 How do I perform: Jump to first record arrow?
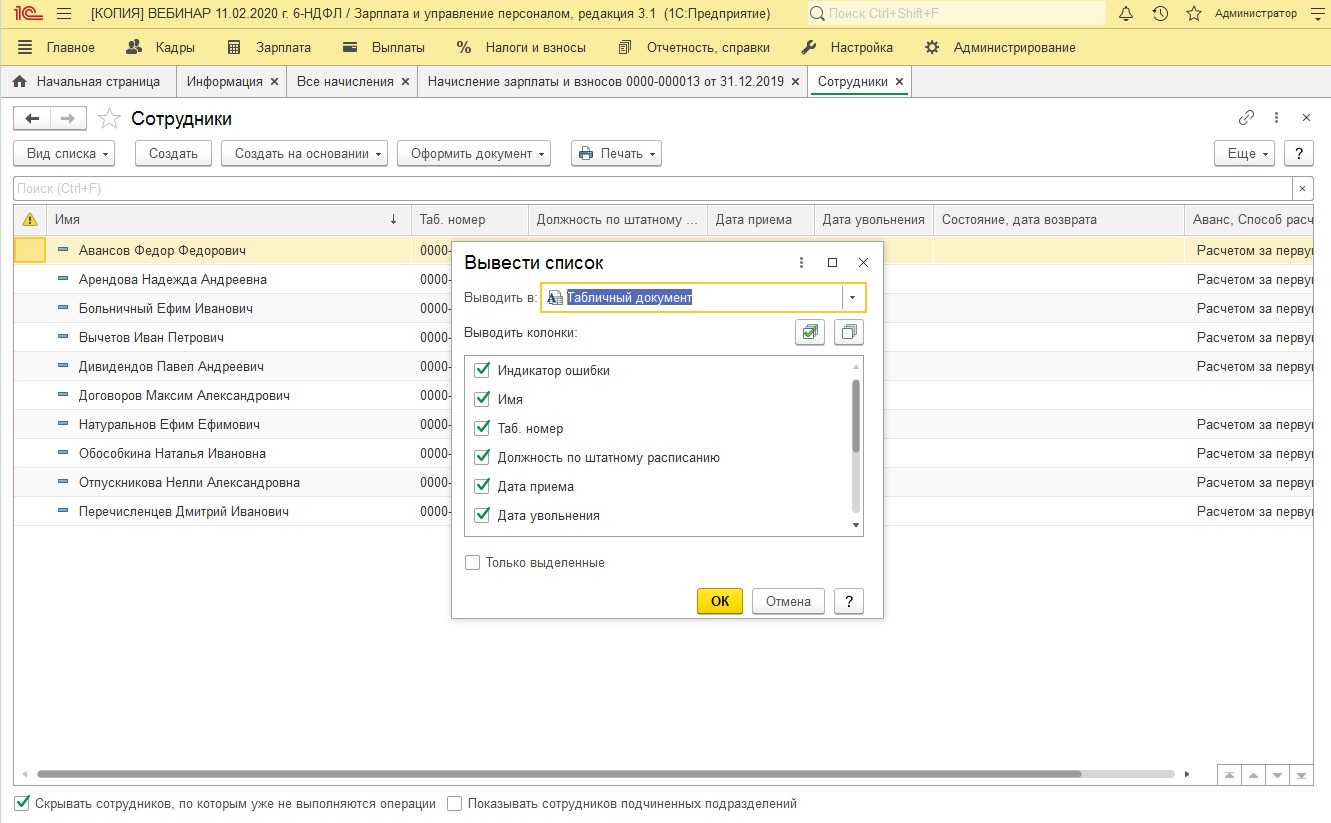1229,775
